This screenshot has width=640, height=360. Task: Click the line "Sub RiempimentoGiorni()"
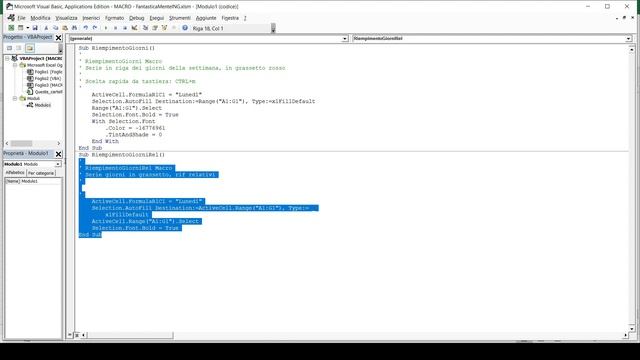click(117, 48)
